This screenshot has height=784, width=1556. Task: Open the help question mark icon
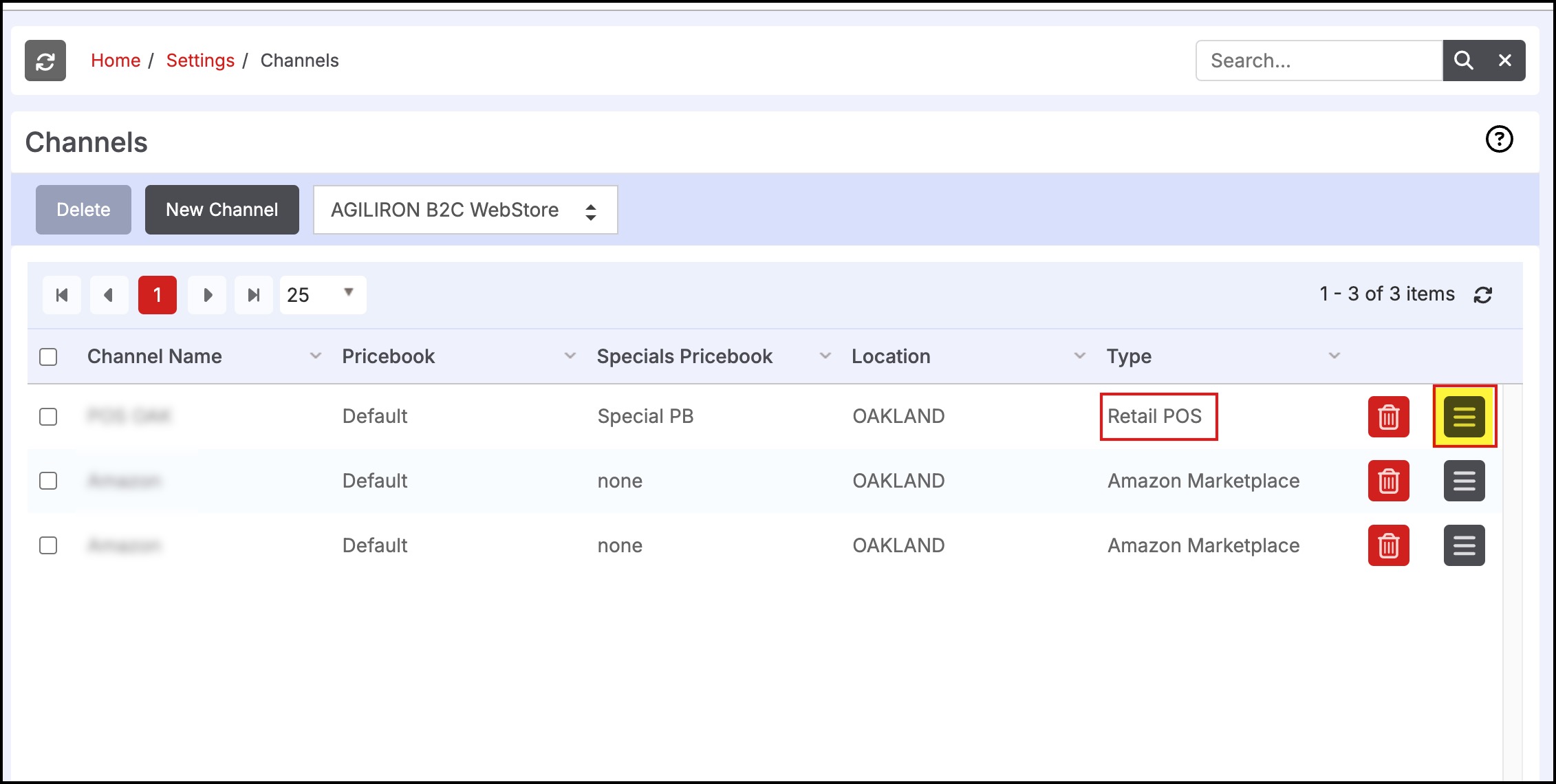[1499, 139]
